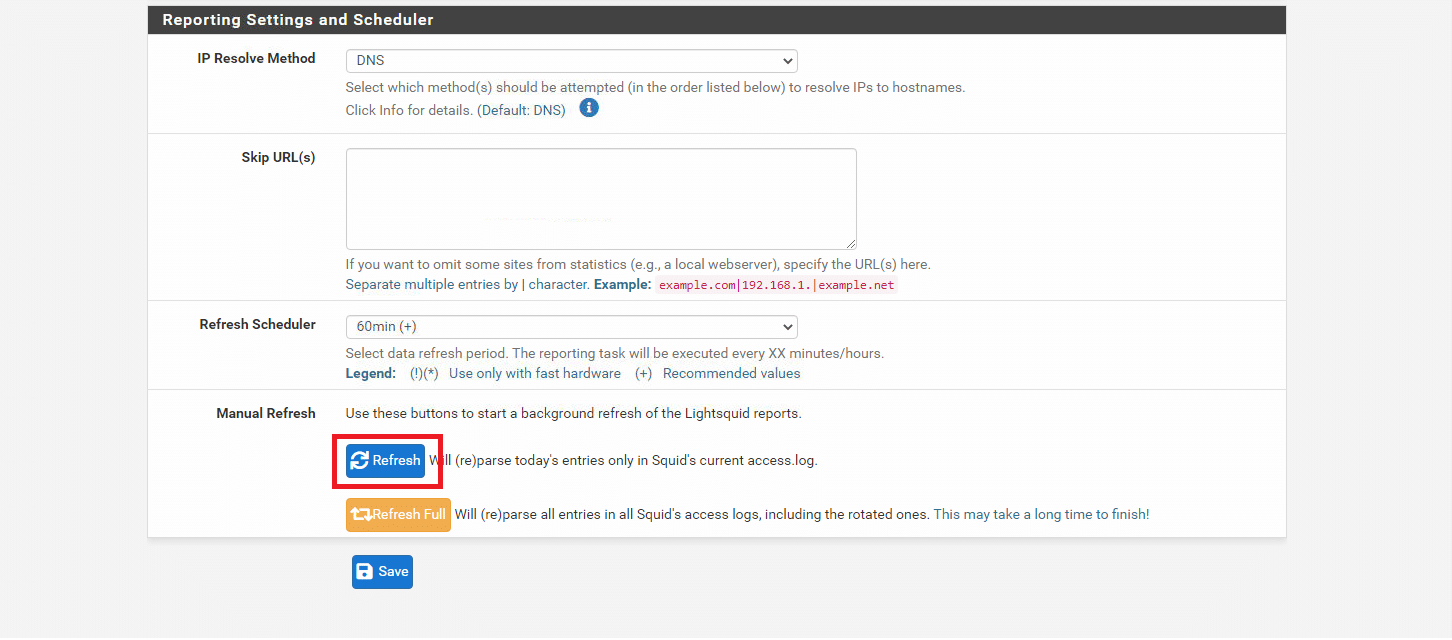Click the '(Default: DNS)' hint text
The width and height of the screenshot is (1452, 640).
tap(521, 110)
